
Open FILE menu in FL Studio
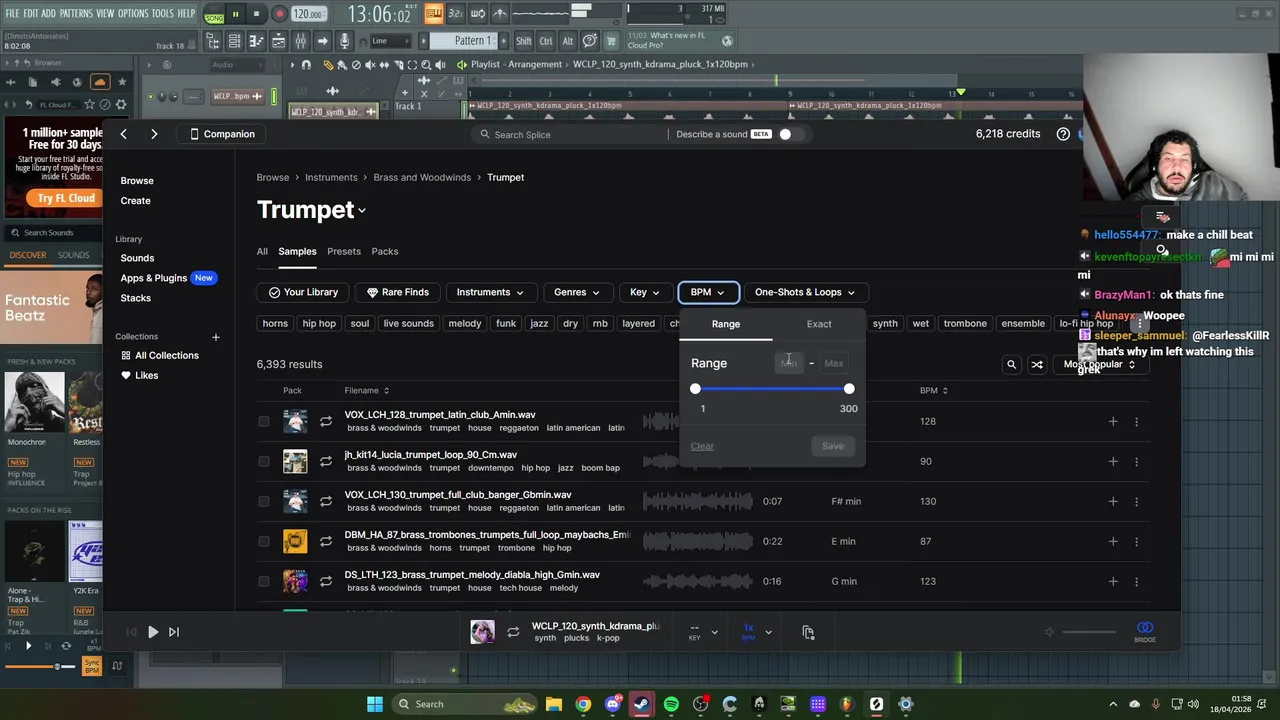tap(12, 14)
